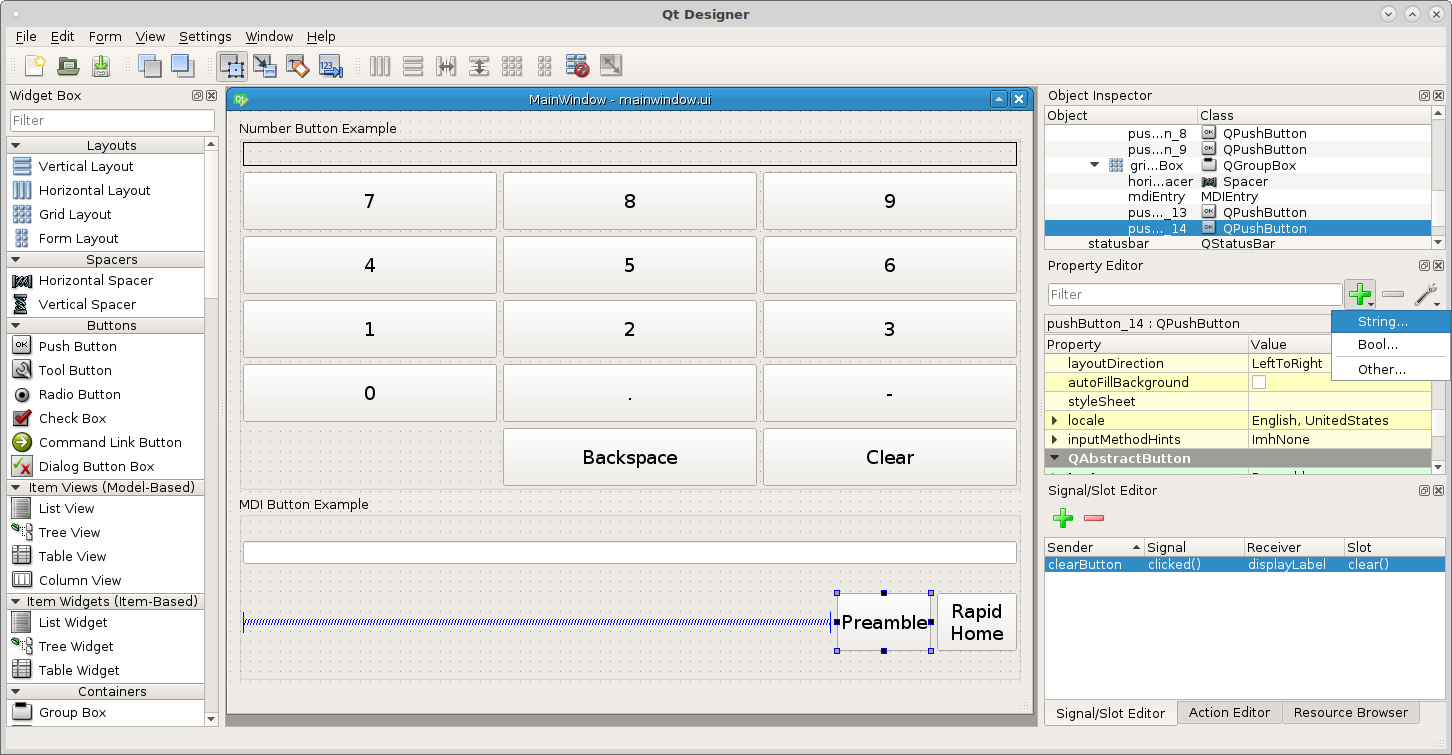Image resolution: width=1452 pixels, height=755 pixels.
Task: Select Command Link Button widget
Action: tap(109, 442)
